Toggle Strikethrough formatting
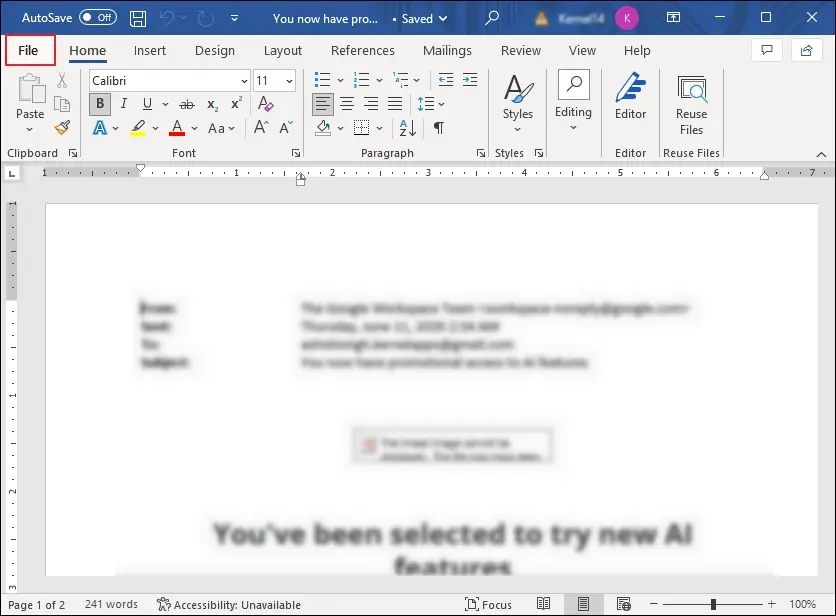Screen dimensions: 836x616 187,105
